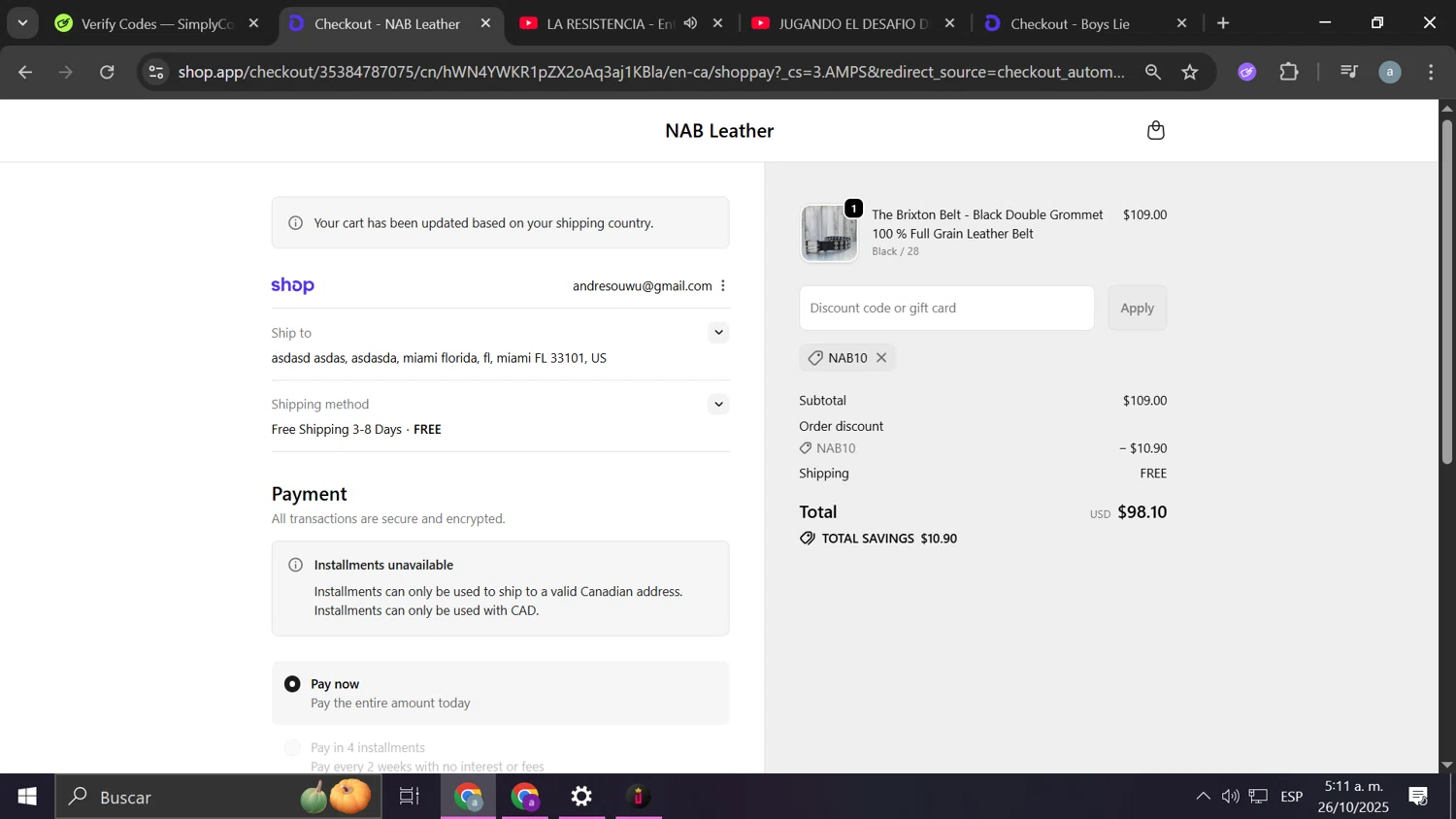The width and height of the screenshot is (1456, 819).
Task: Close the JUGANDO EL DESAFIO tab
Action: 950,23
